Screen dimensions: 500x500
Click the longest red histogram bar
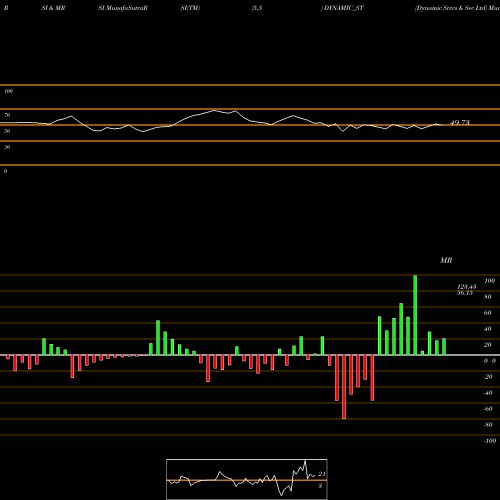point(344,387)
